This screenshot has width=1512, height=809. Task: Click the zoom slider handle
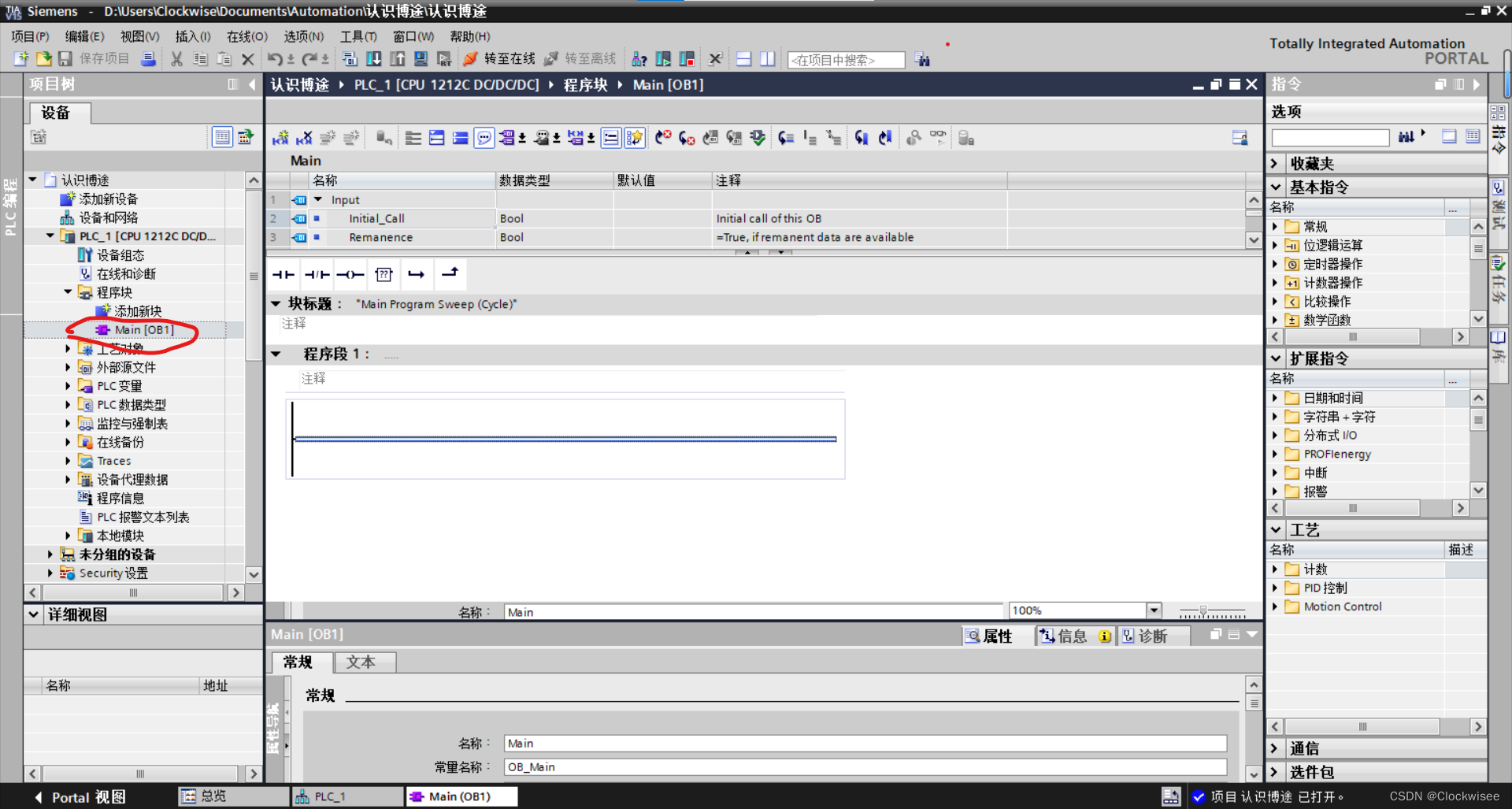click(x=1203, y=610)
